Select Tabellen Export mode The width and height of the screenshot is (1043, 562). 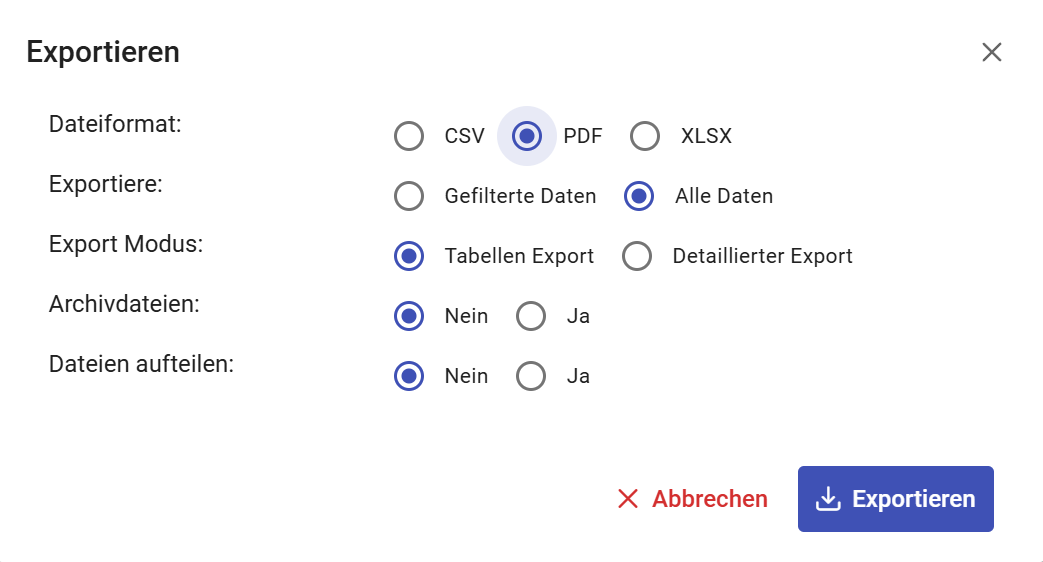409,256
